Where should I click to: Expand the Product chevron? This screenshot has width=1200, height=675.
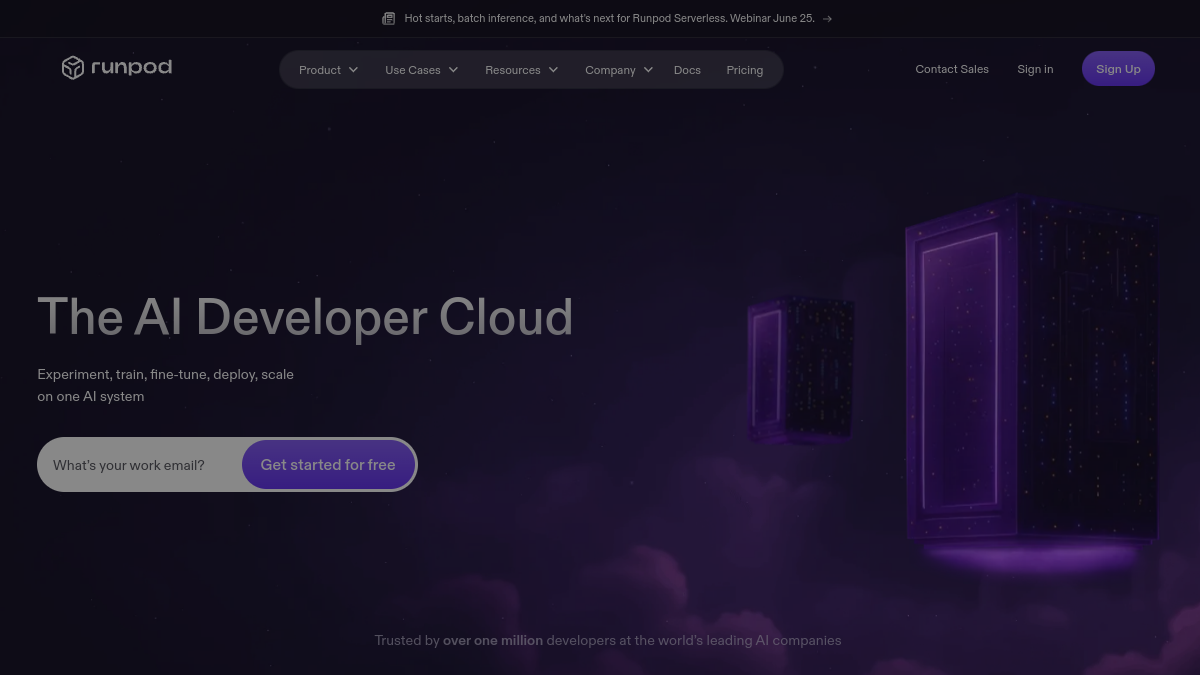[x=353, y=70]
